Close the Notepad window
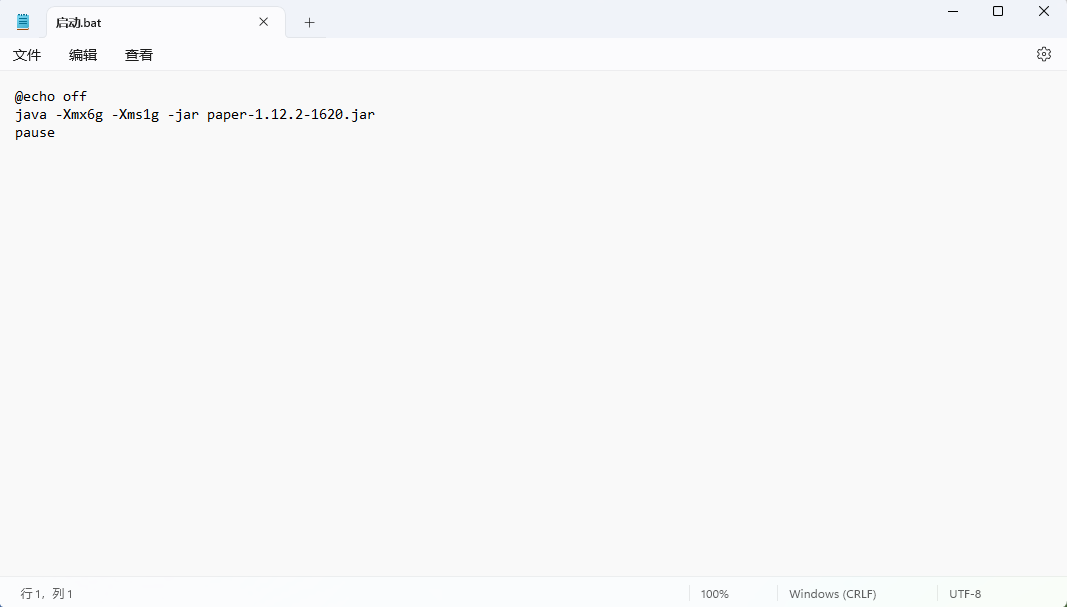1067x607 pixels. pos(1044,11)
